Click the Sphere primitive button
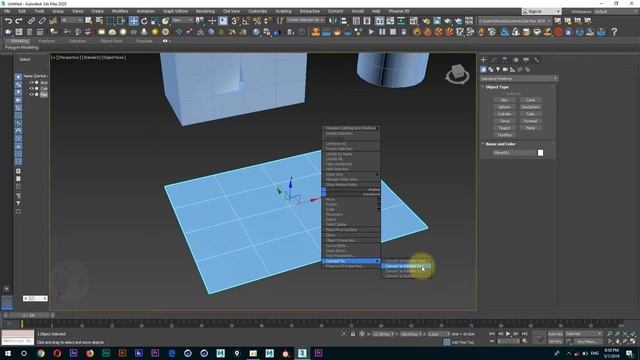The width and height of the screenshot is (640, 360). (x=504, y=107)
